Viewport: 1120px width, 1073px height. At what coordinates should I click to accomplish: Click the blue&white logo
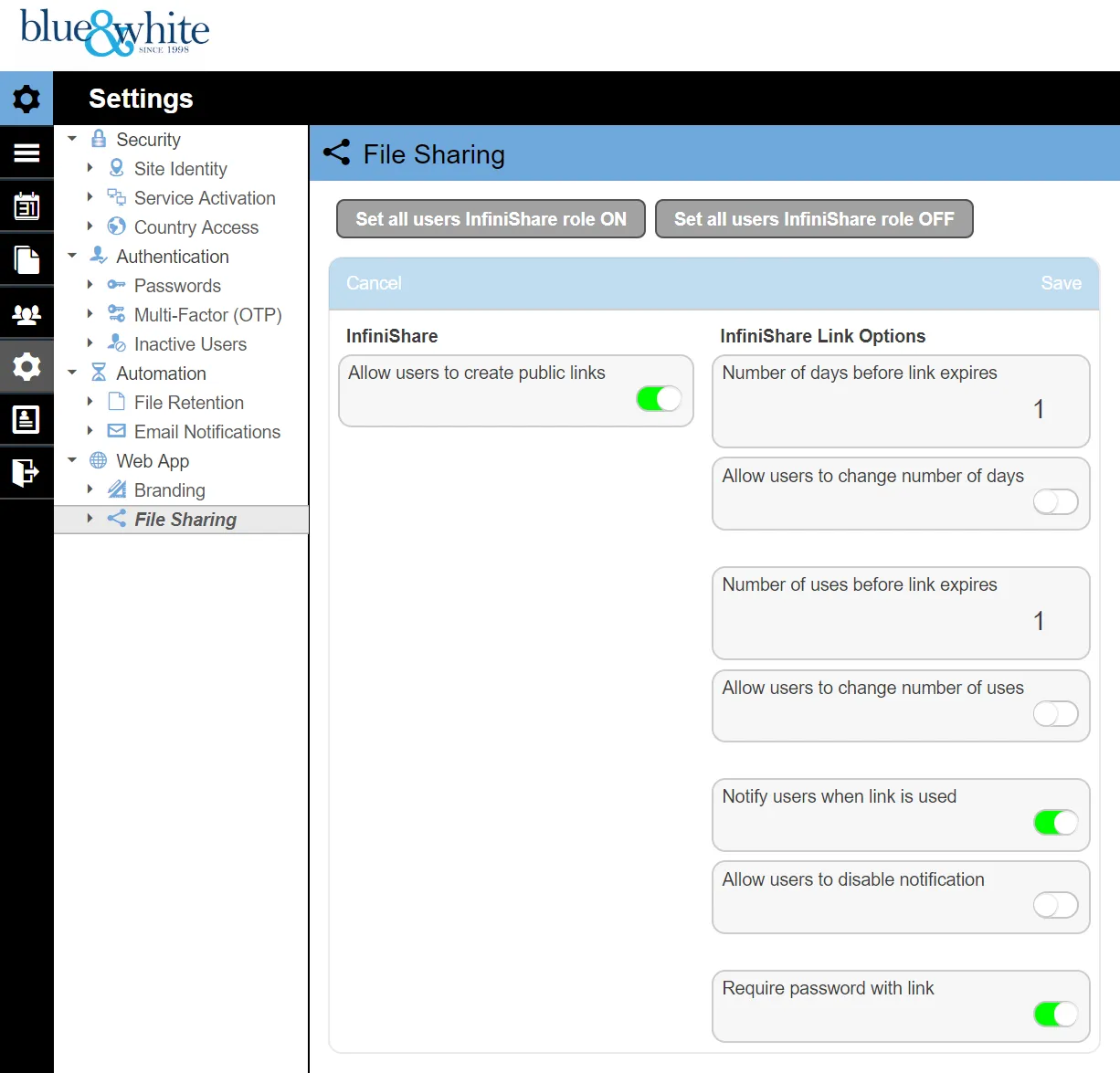(115, 32)
